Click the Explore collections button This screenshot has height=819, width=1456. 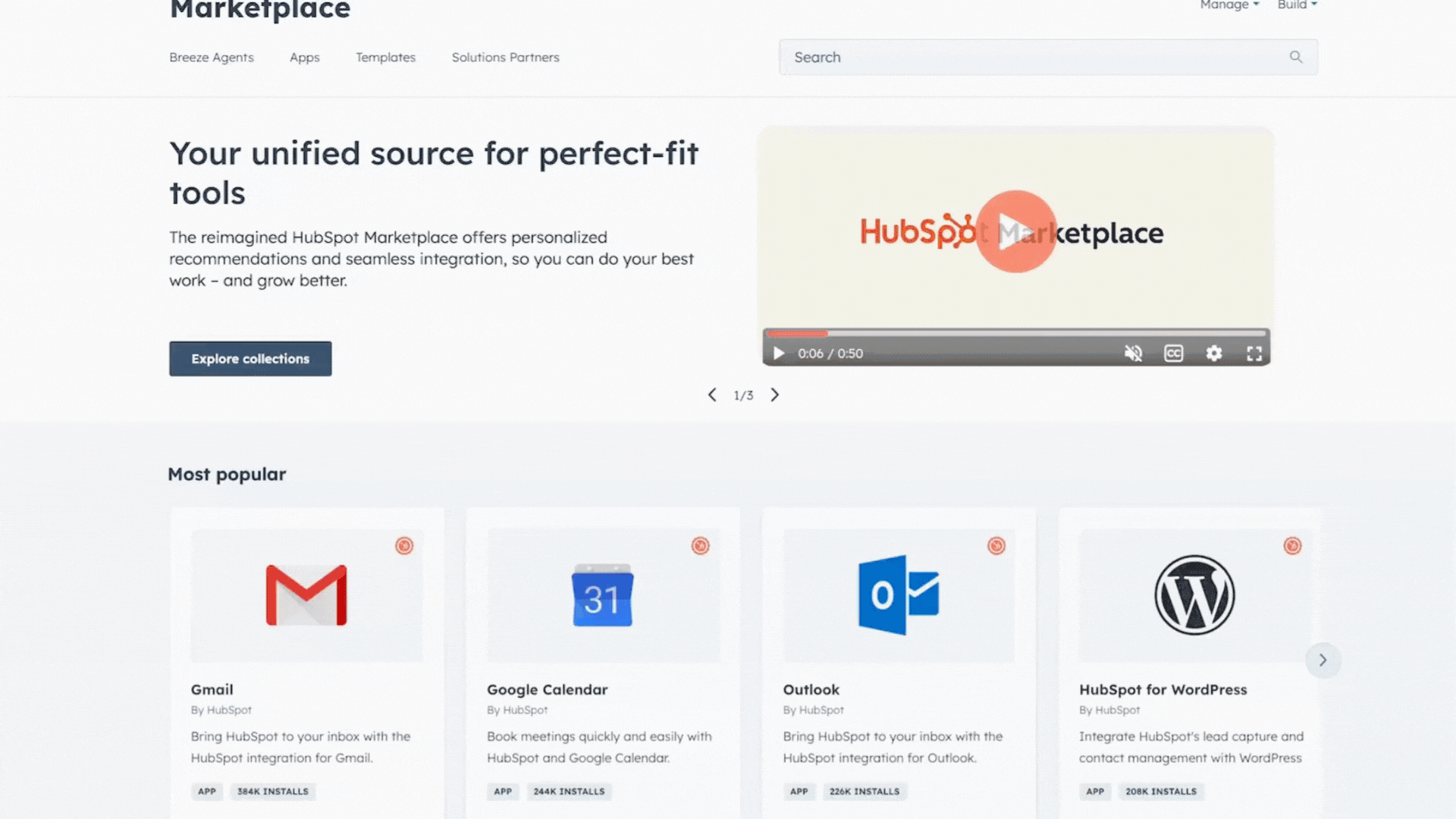coord(250,359)
